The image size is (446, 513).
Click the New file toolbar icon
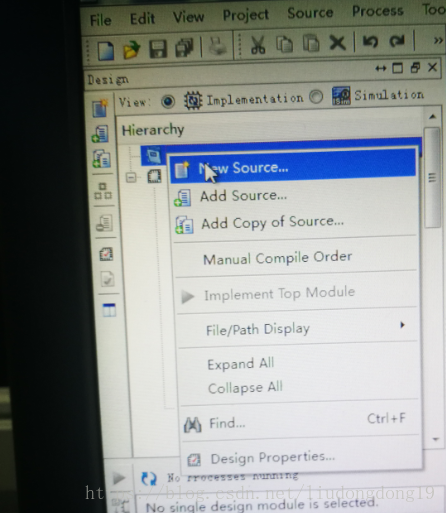pos(105,50)
